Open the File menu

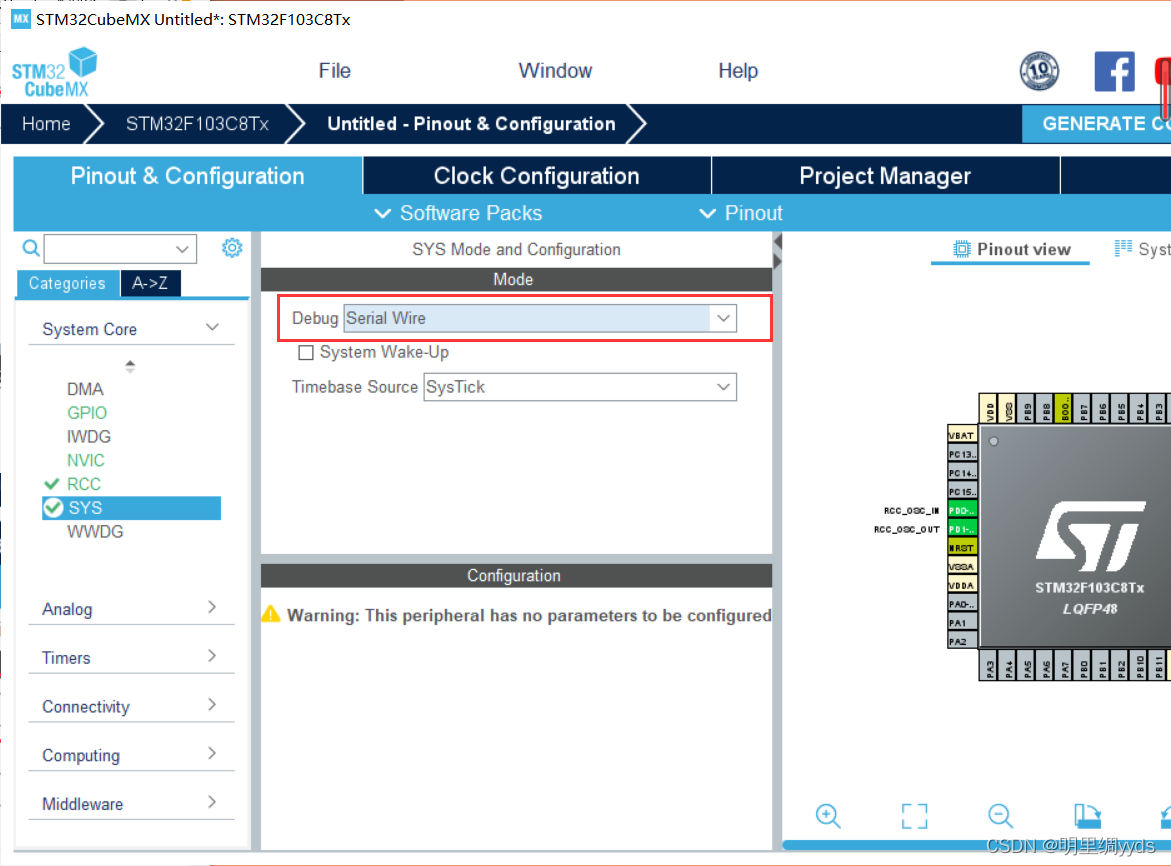pyautogui.click(x=335, y=70)
